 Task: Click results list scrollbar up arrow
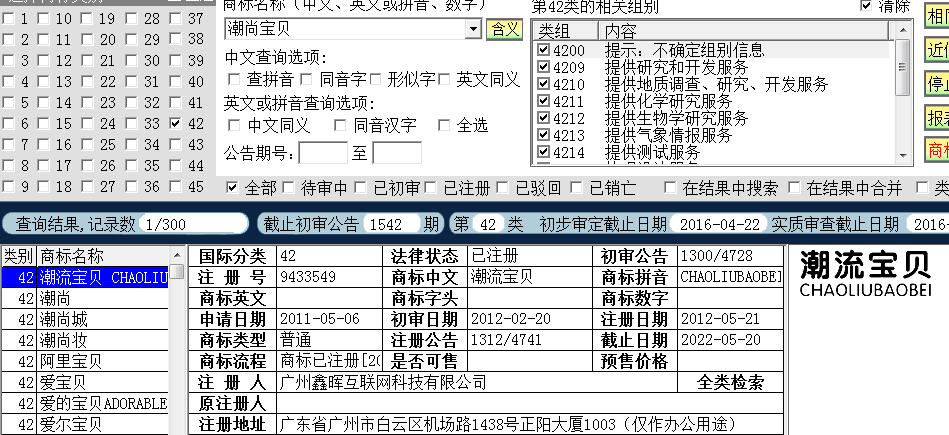coord(177,254)
